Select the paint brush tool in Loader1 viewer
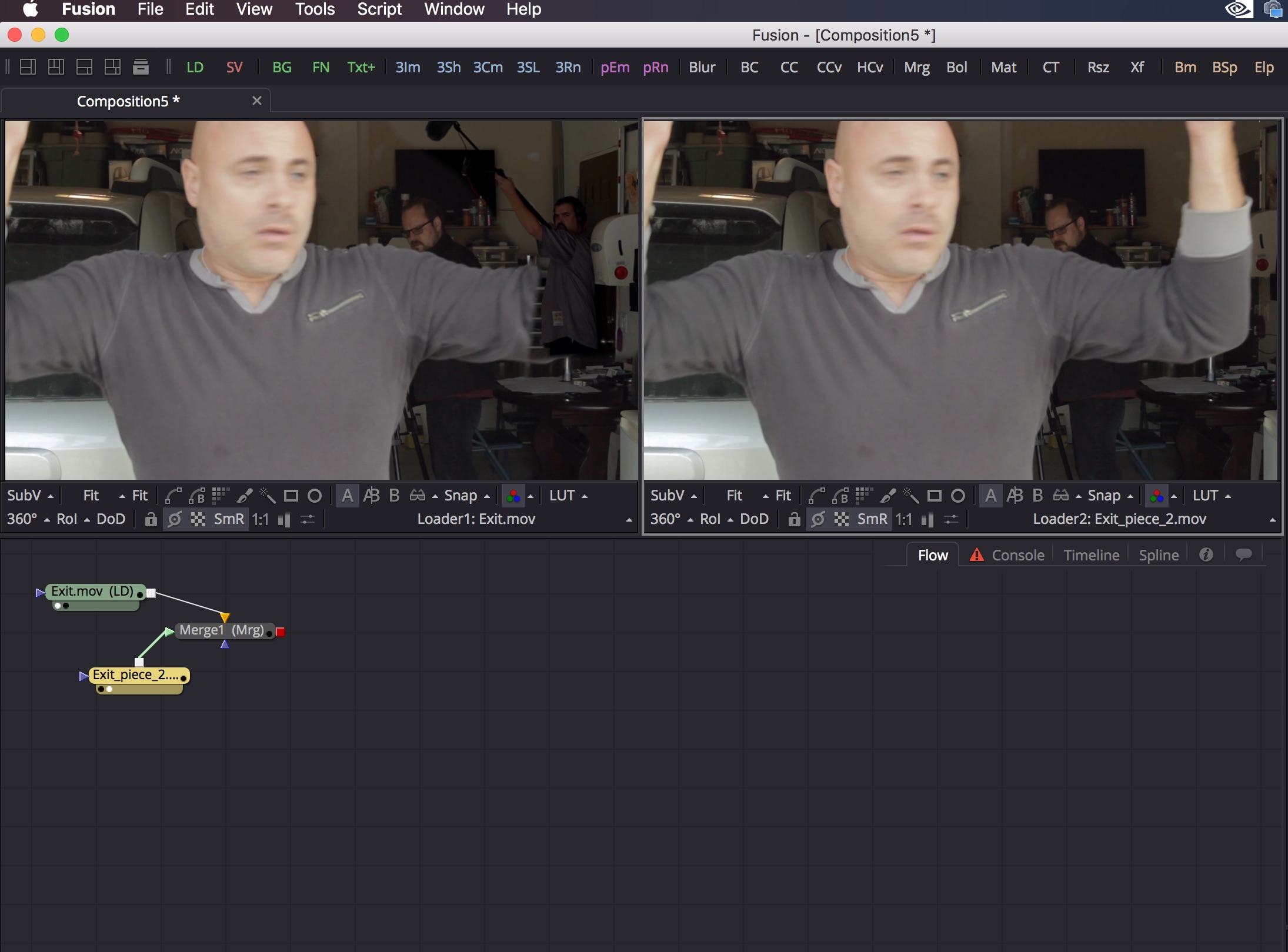1288x952 pixels. (x=244, y=496)
